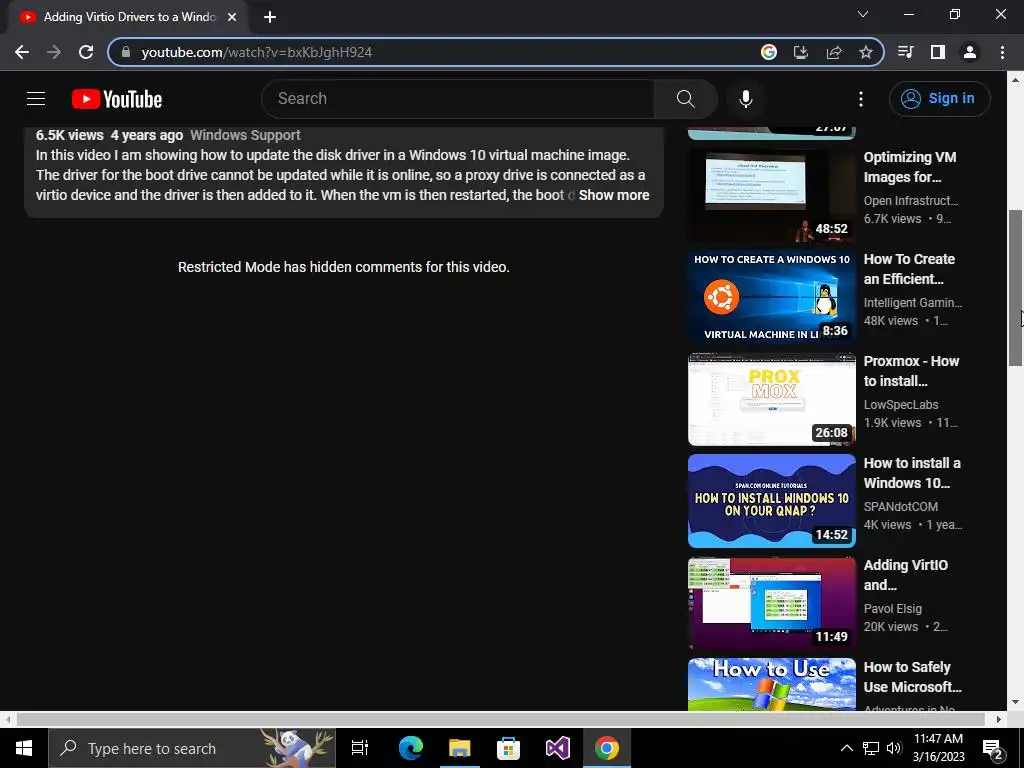The width and height of the screenshot is (1024, 768).
Task: Open Task View on the taskbar
Action: [x=360, y=748]
